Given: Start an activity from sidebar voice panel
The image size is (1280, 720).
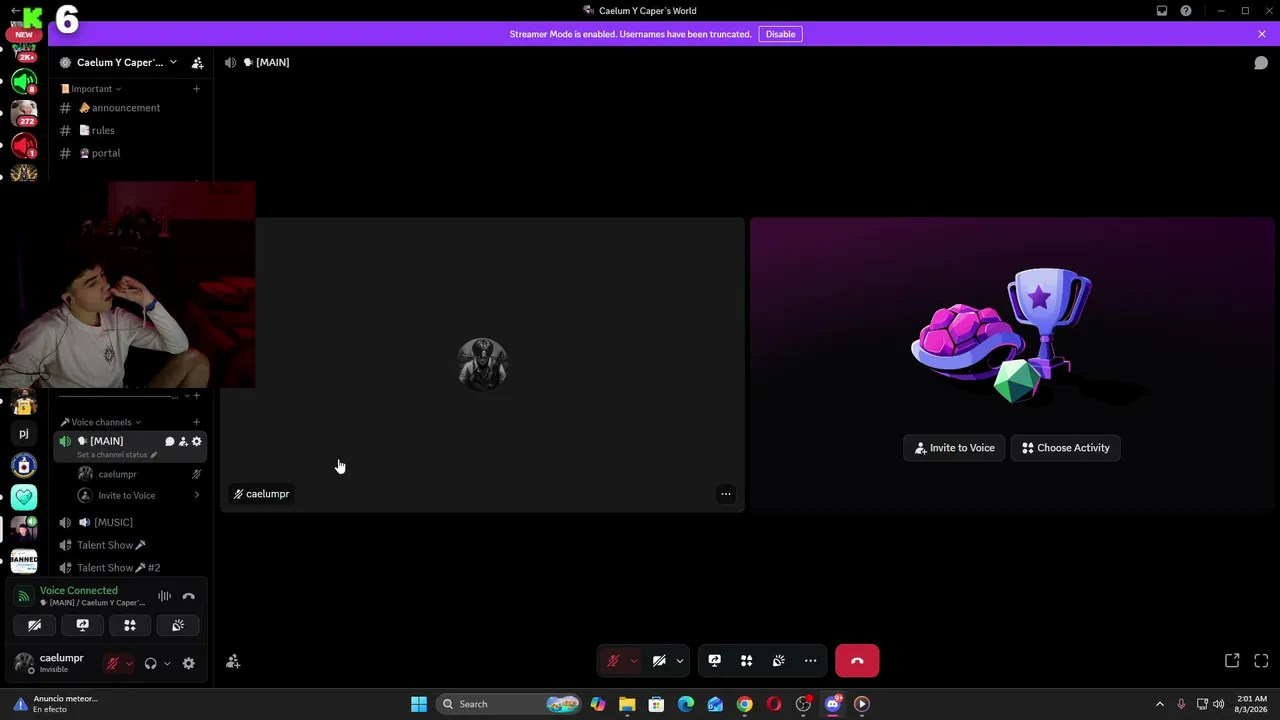Looking at the screenshot, I should click(130, 625).
